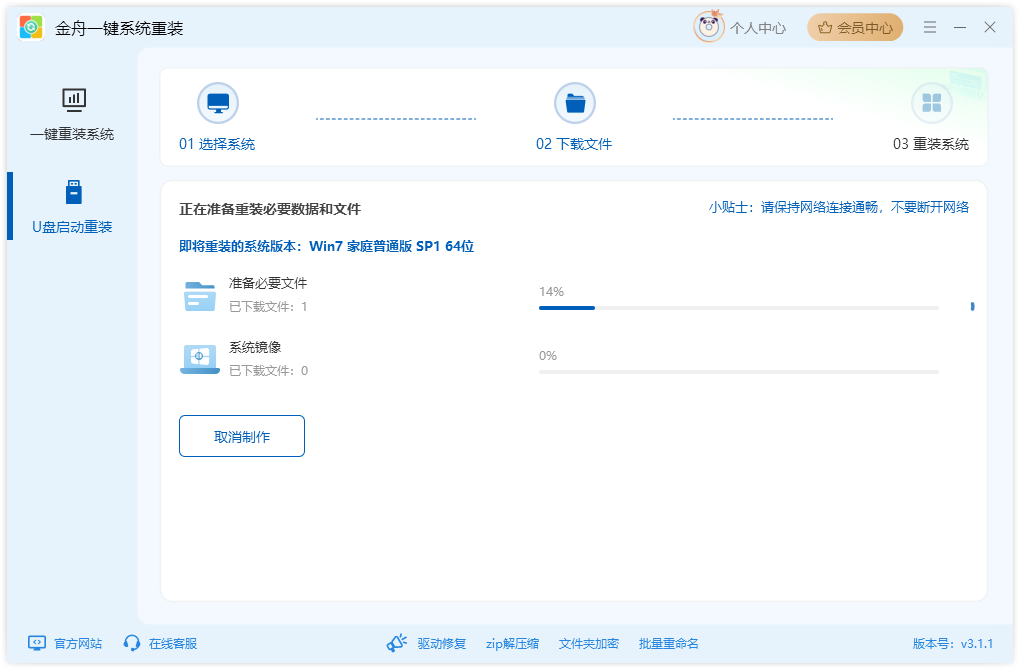Click the 准备必要文件 folder icon

point(200,296)
